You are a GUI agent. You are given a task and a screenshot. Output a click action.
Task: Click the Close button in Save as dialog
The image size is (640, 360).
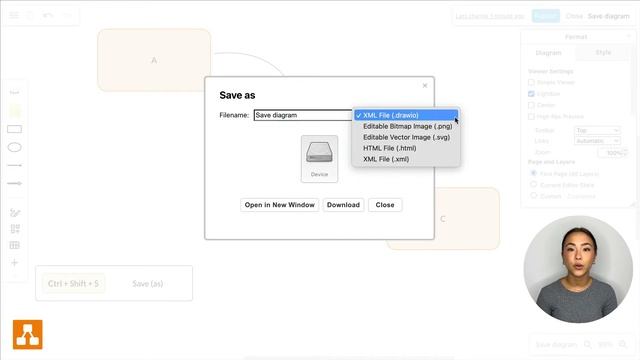(x=385, y=205)
